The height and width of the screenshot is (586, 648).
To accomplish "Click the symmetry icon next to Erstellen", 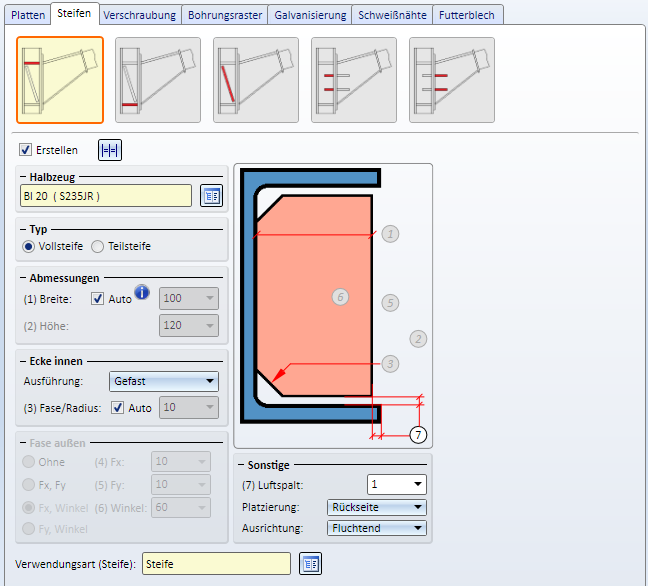I will [109, 150].
